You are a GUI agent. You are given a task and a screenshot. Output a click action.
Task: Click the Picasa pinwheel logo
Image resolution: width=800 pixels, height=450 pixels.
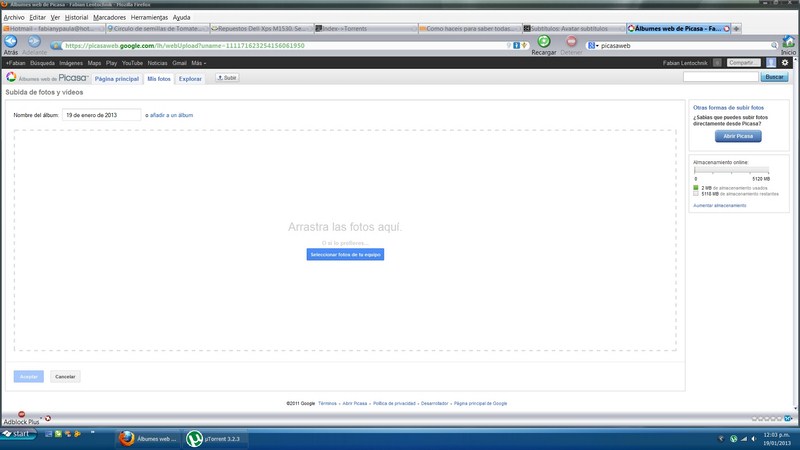[x=11, y=77]
